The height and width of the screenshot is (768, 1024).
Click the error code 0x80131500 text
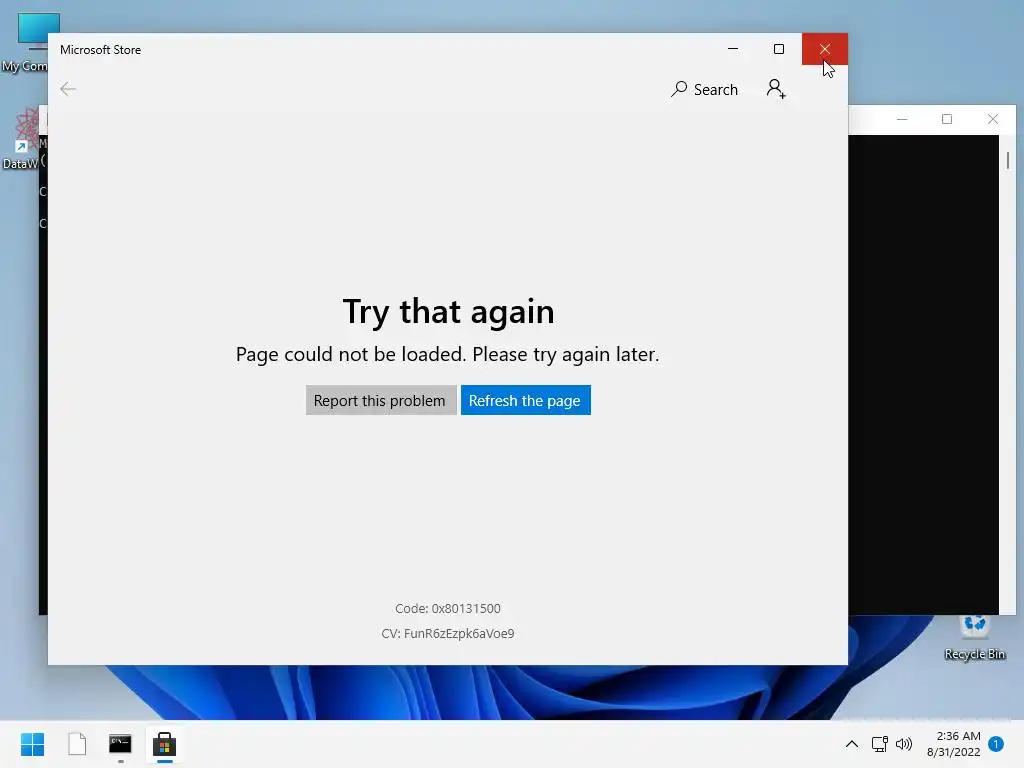point(448,609)
